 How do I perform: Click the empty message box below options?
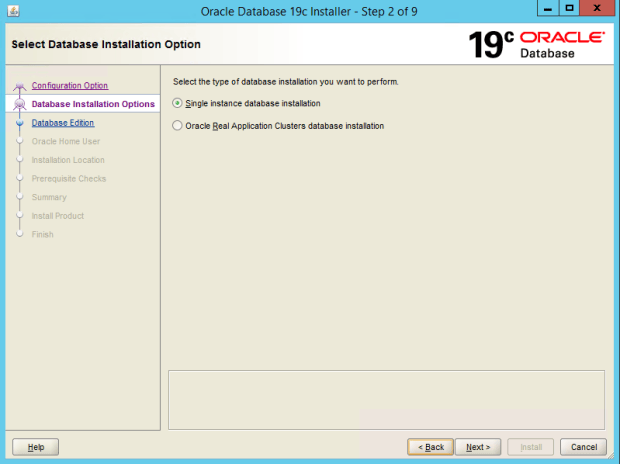386,400
